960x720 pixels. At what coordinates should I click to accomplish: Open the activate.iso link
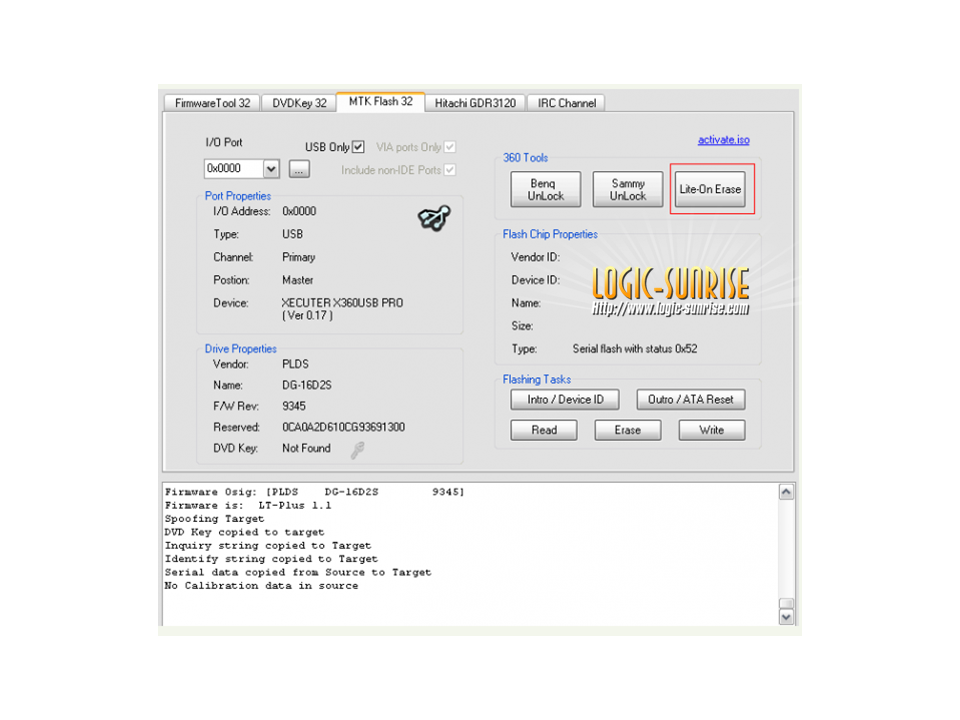pos(724,140)
